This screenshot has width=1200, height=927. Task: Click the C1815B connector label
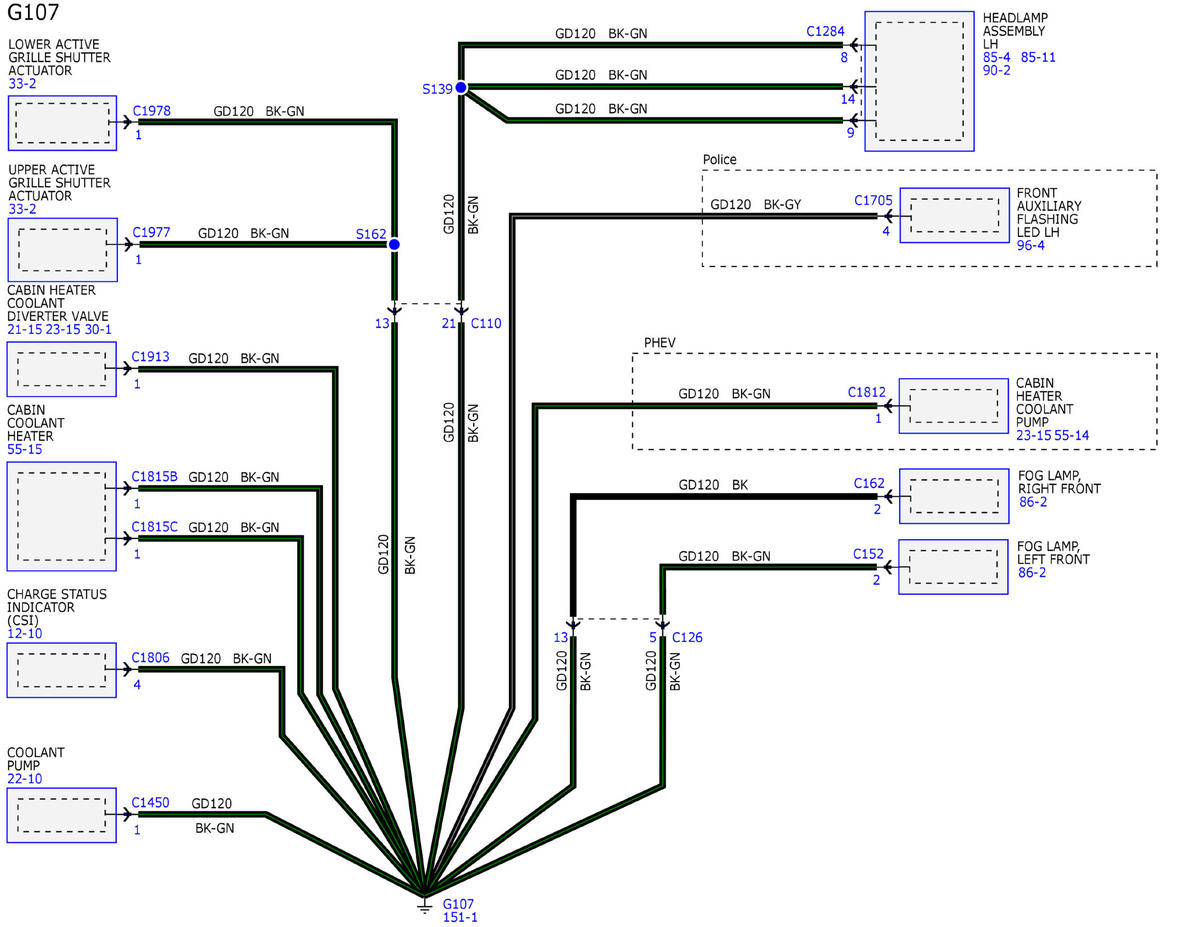pos(155,477)
